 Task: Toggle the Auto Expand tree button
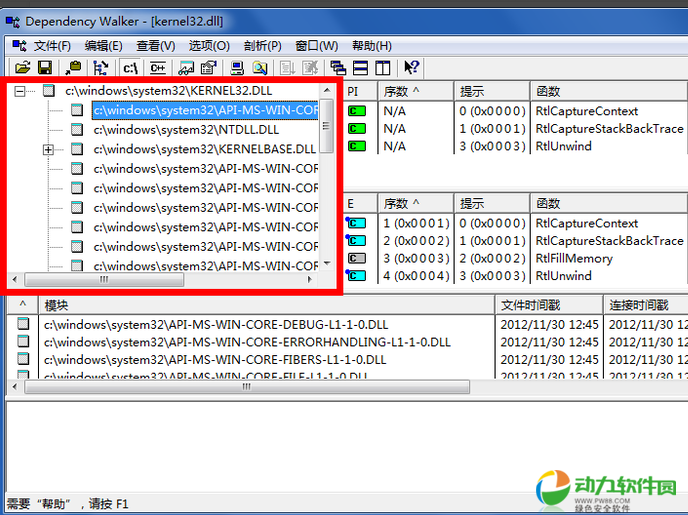pos(100,68)
